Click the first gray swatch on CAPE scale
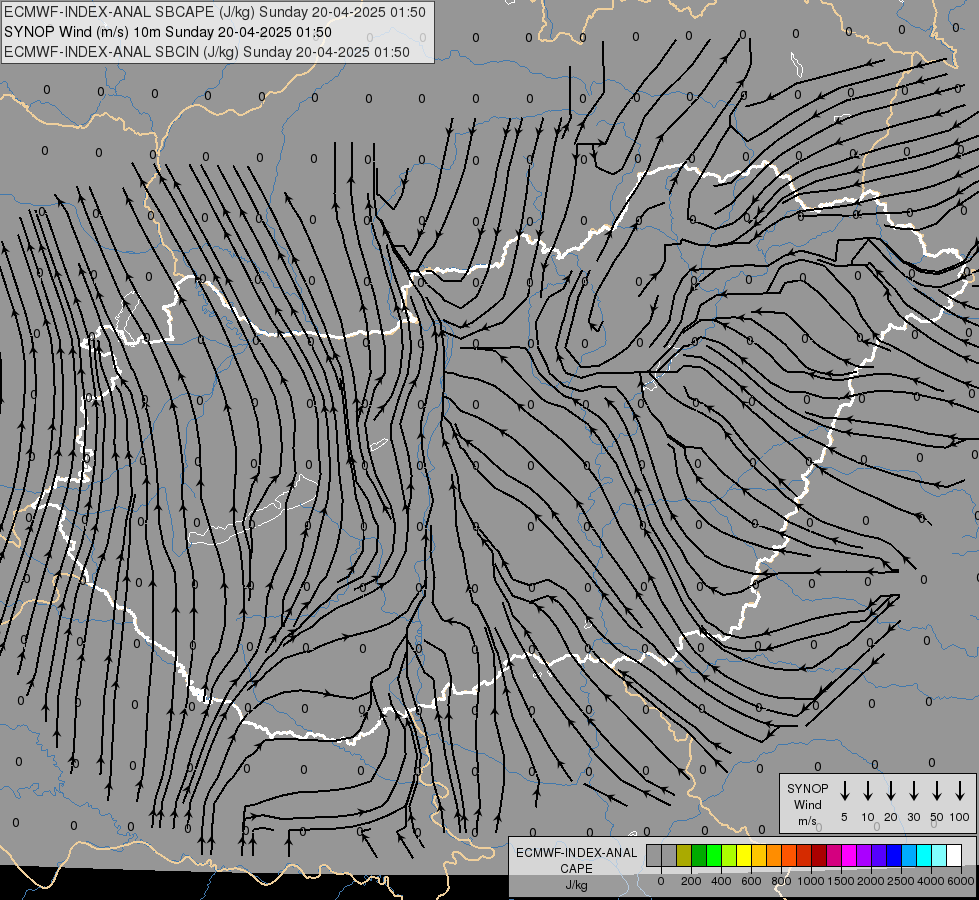 click(x=654, y=855)
